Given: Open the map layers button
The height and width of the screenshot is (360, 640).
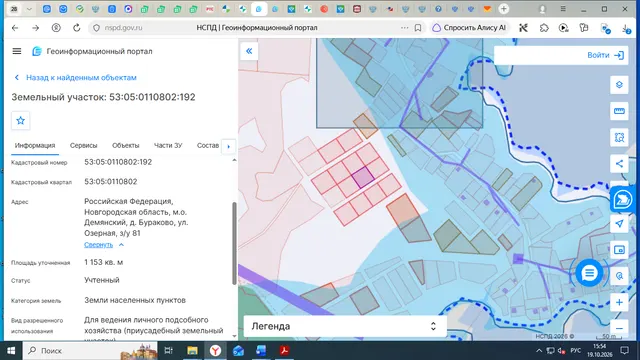Looking at the screenshot, I should 619,84.
